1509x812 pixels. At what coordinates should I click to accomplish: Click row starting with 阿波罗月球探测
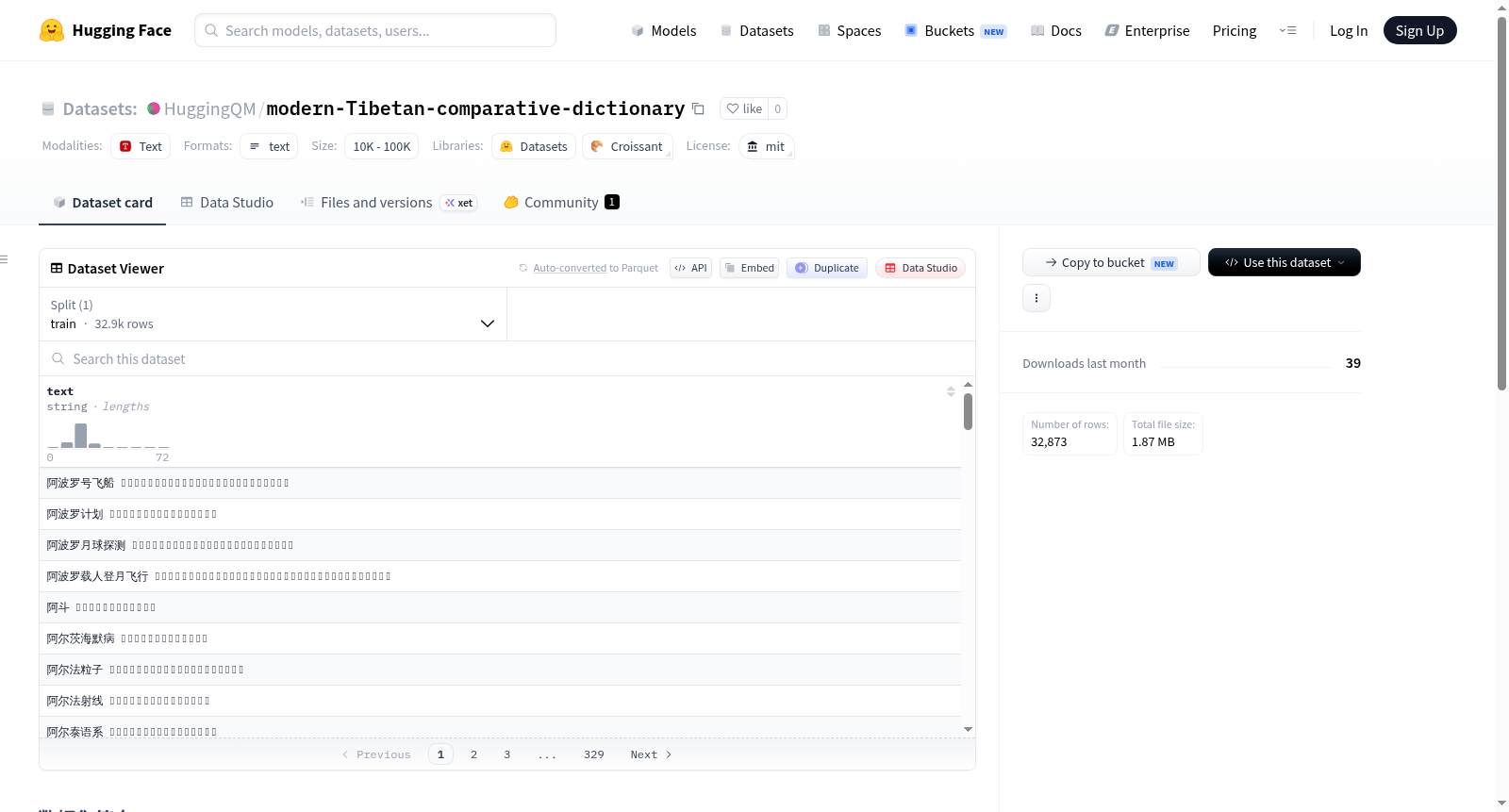click(500, 545)
